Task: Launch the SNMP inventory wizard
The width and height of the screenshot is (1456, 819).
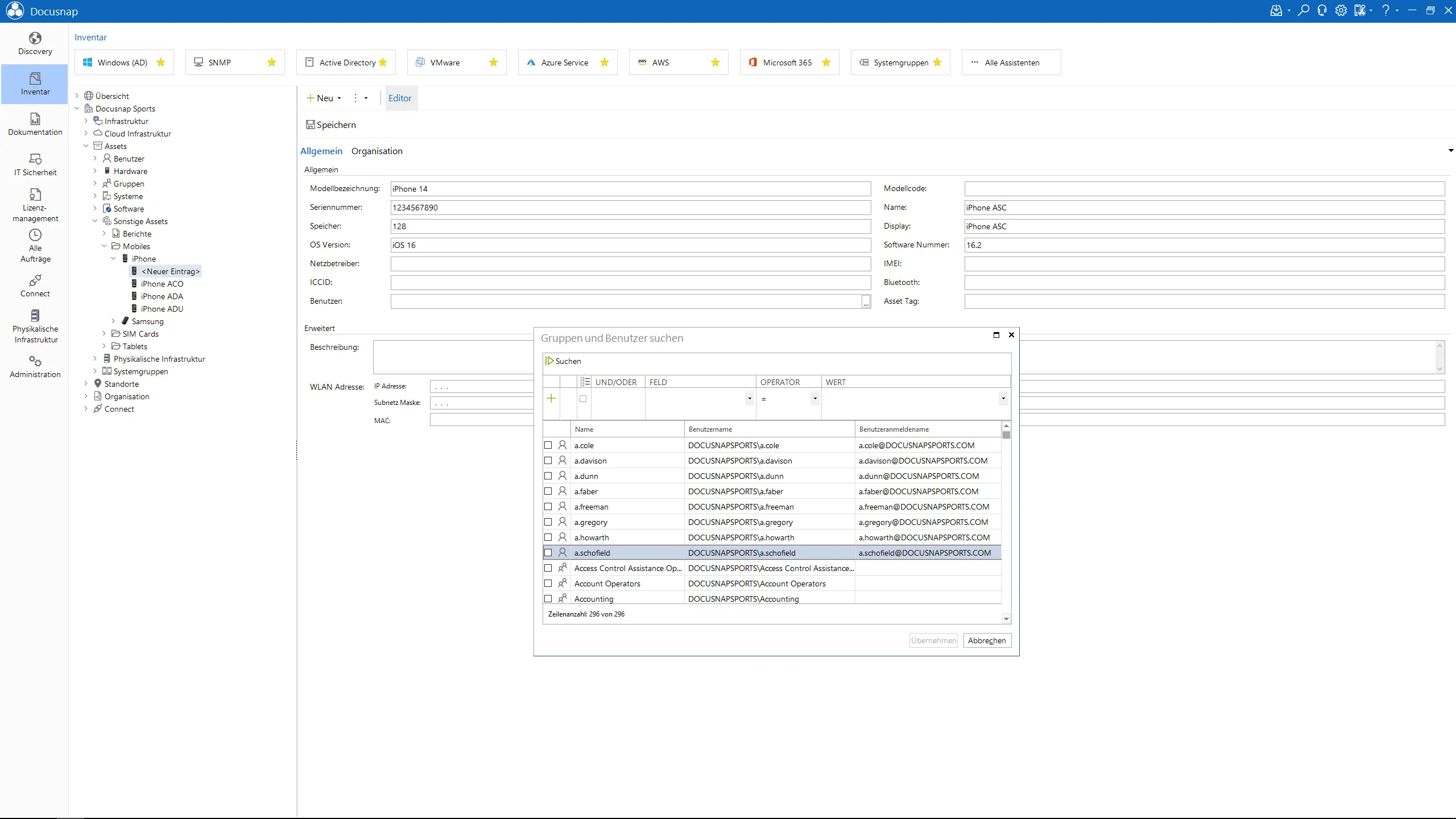Action: coord(235,63)
